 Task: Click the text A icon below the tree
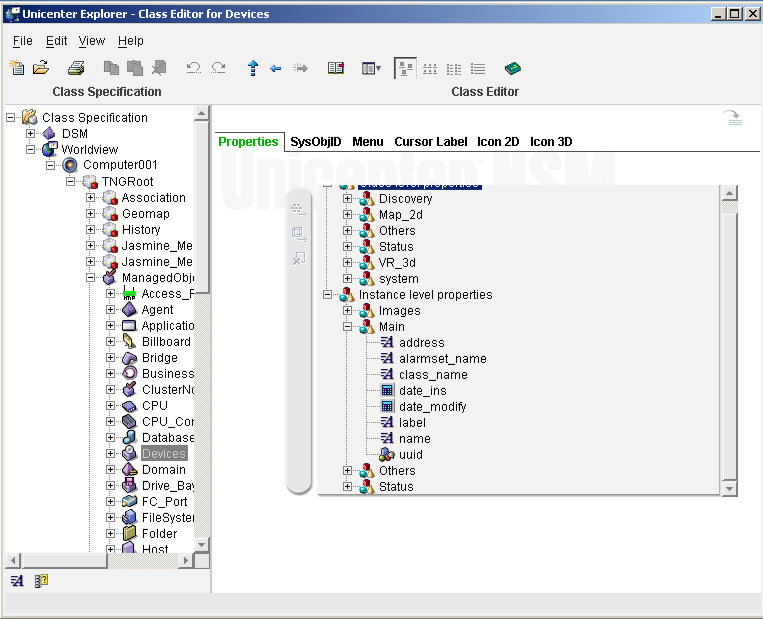click(x=17, y=580)
